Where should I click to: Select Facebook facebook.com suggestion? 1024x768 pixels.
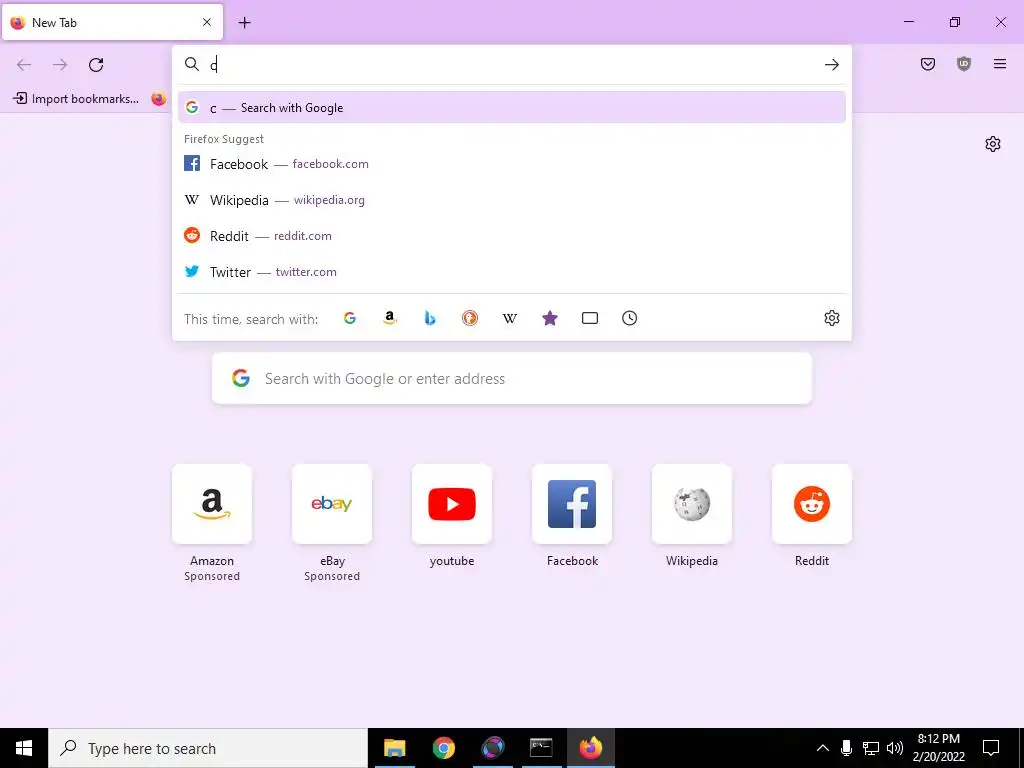(x=511, y=164)
